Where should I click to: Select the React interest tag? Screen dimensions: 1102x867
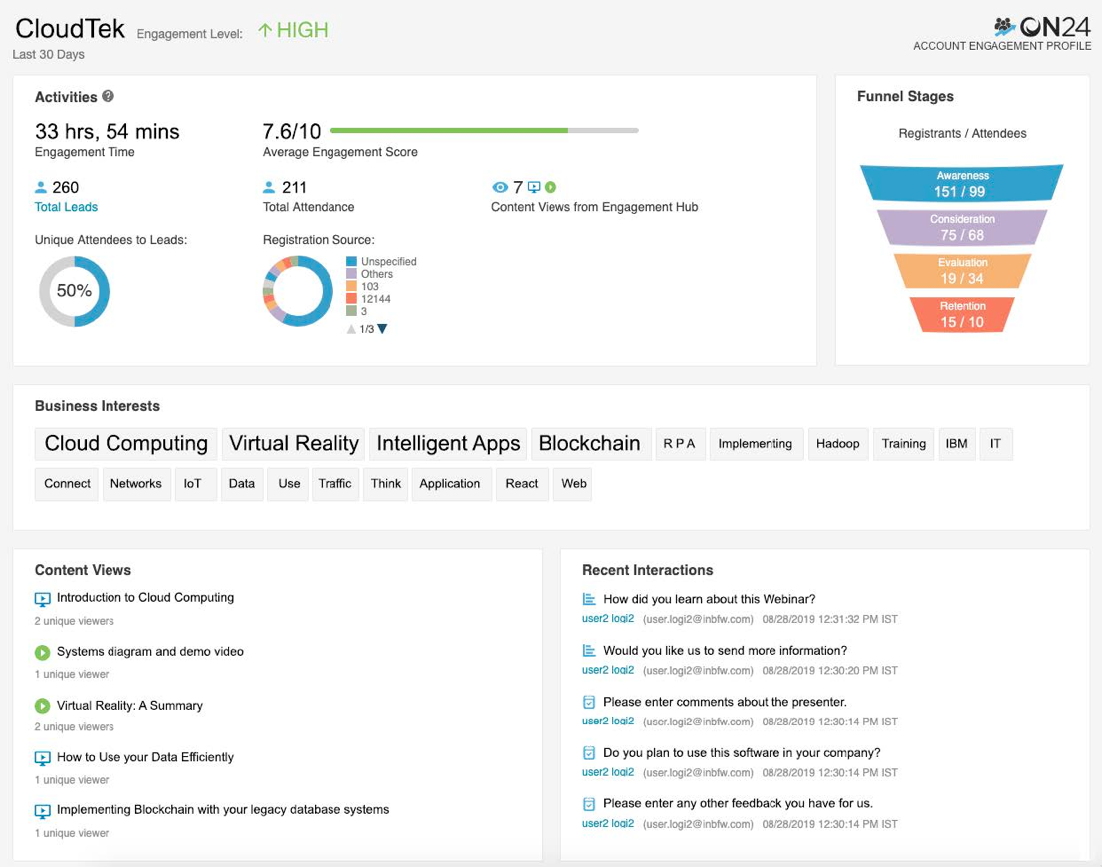coord(522,483)
